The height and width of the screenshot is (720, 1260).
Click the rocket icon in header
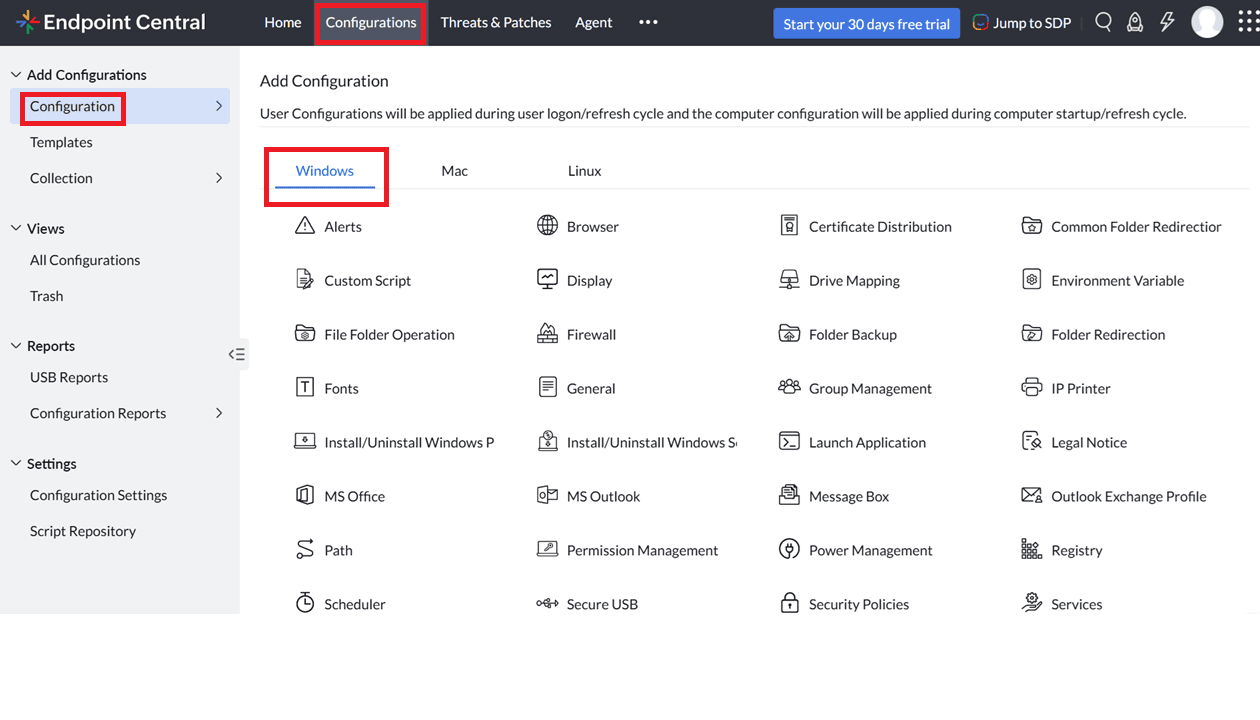1135,22
